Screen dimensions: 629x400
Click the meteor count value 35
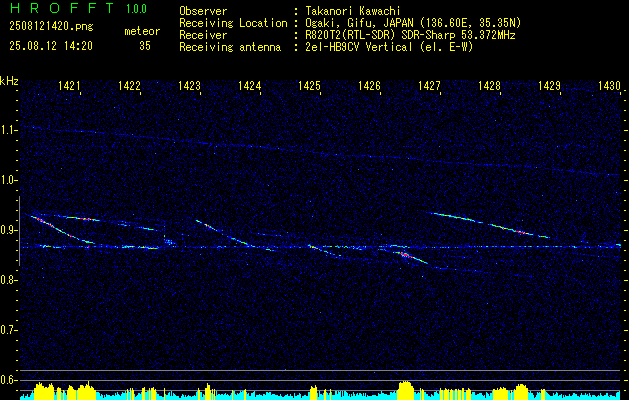(x=145, y=46)
